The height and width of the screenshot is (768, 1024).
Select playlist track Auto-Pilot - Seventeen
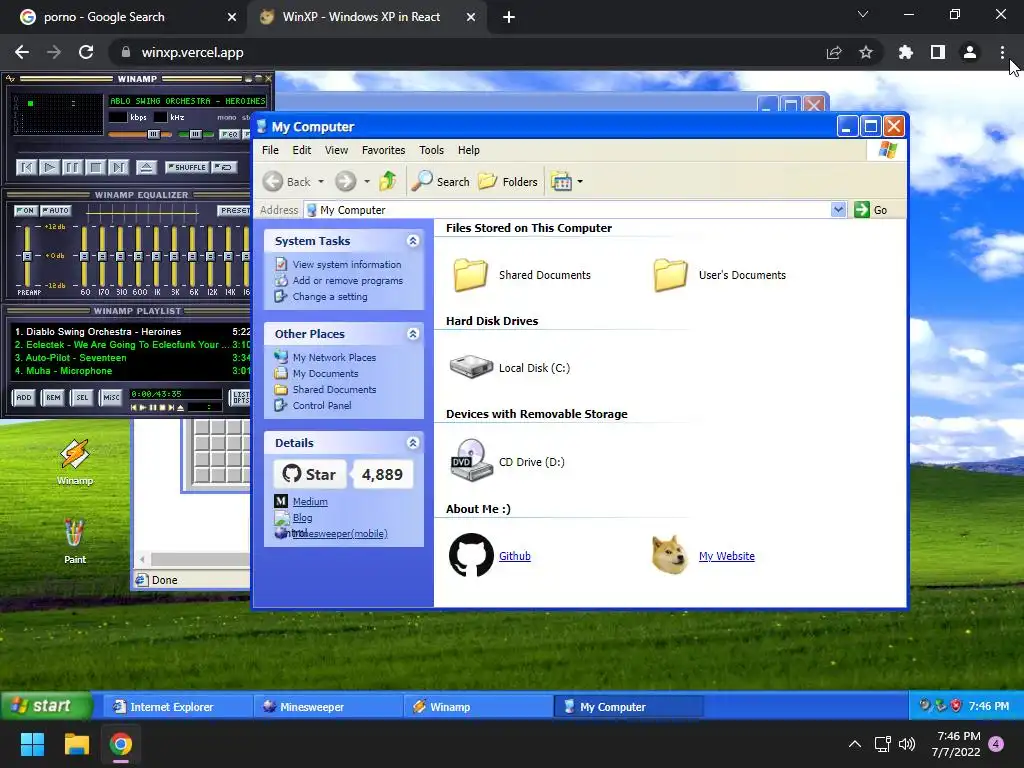[131, 358]
